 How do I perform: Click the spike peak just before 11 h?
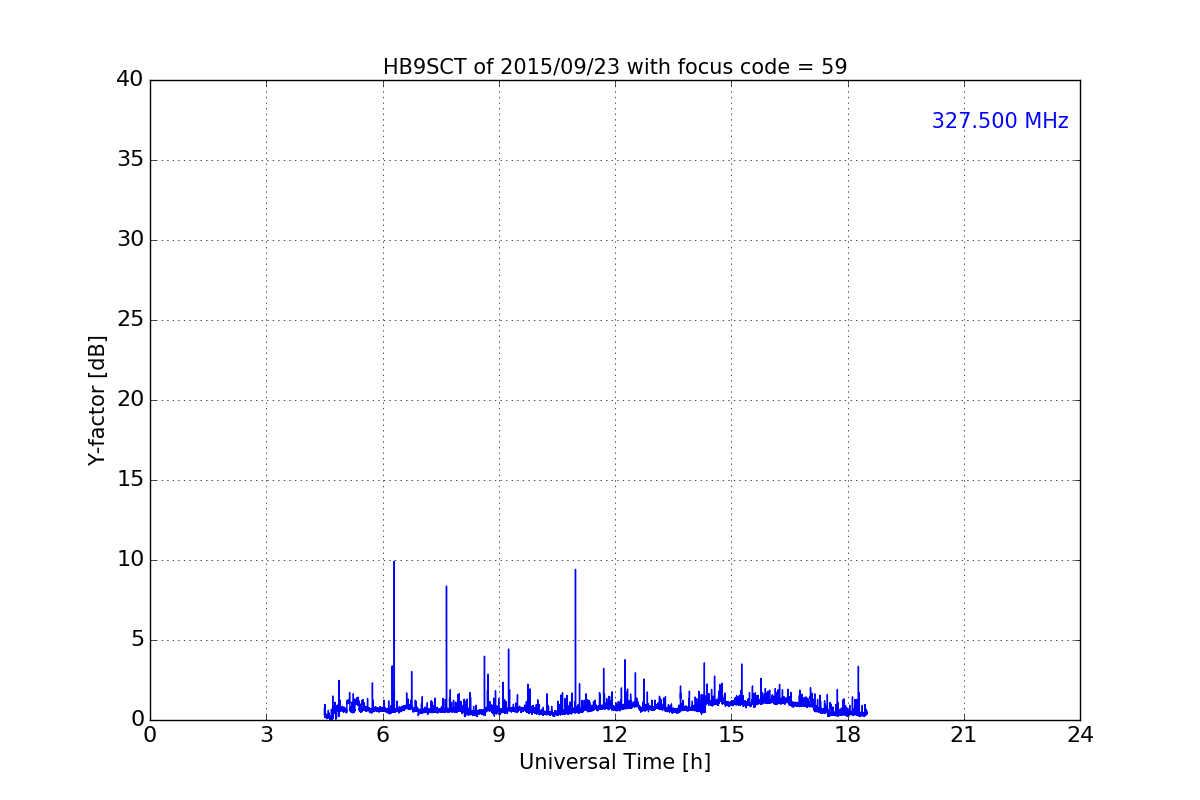tap(575, 570)
